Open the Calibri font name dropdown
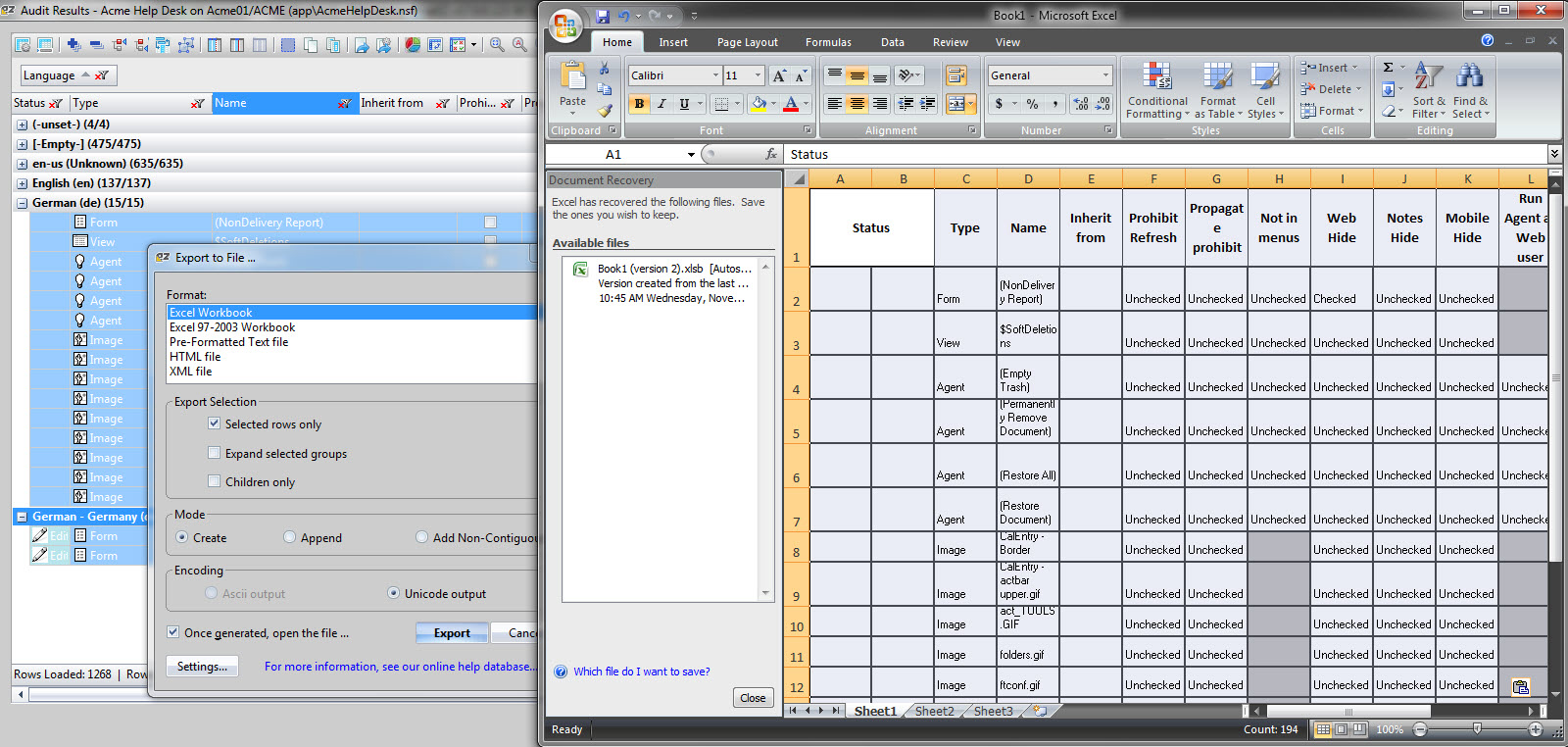Screen dimensions: 1568x747 pyautogui.click(x=715, y=75)
